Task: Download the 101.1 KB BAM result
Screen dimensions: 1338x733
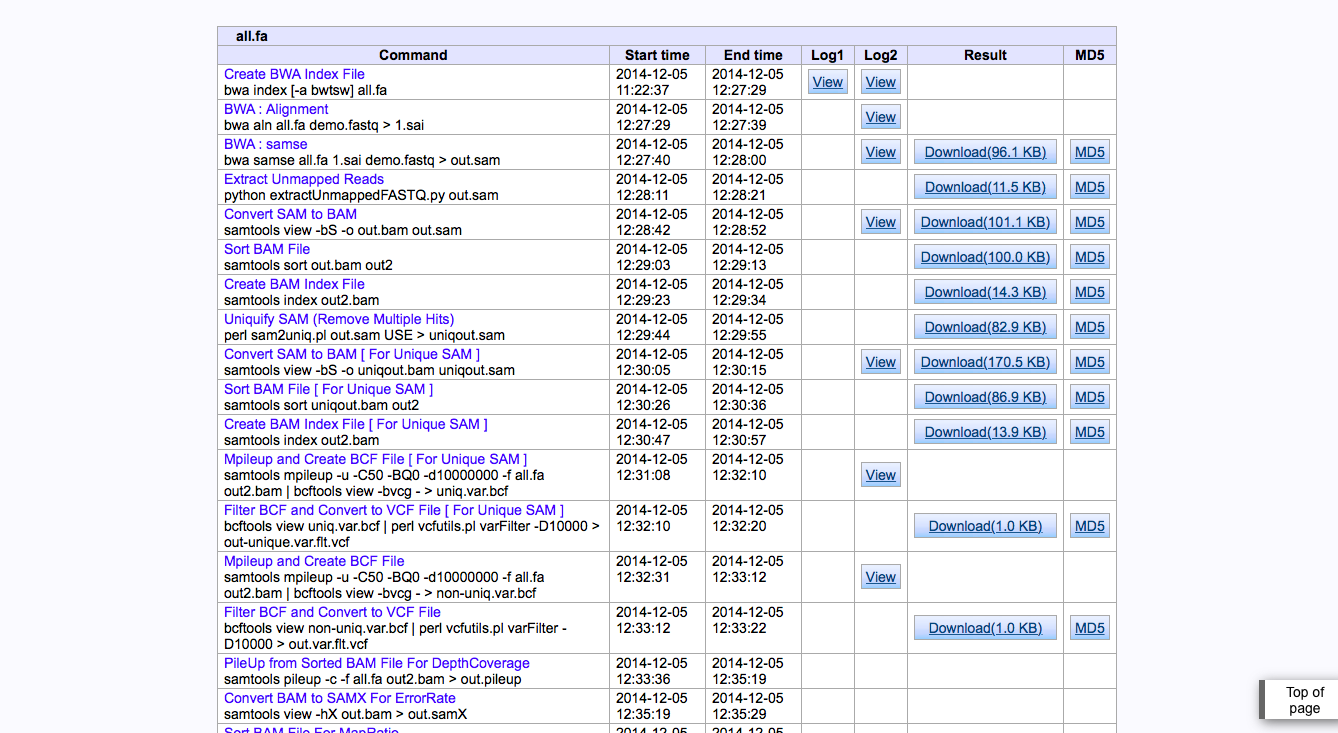Action: click(985, 222)
